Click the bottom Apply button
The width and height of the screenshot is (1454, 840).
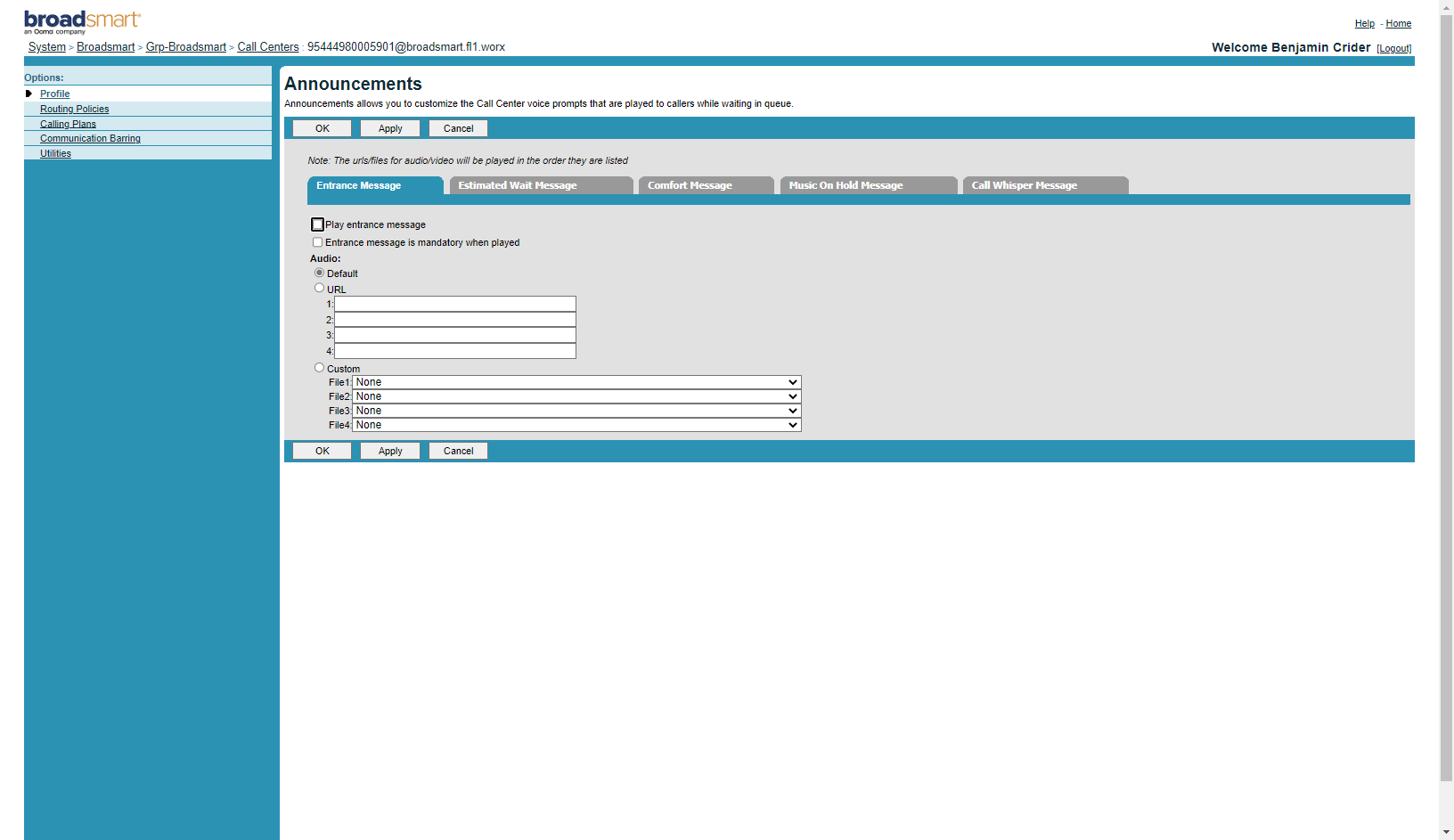pos(390,451)
